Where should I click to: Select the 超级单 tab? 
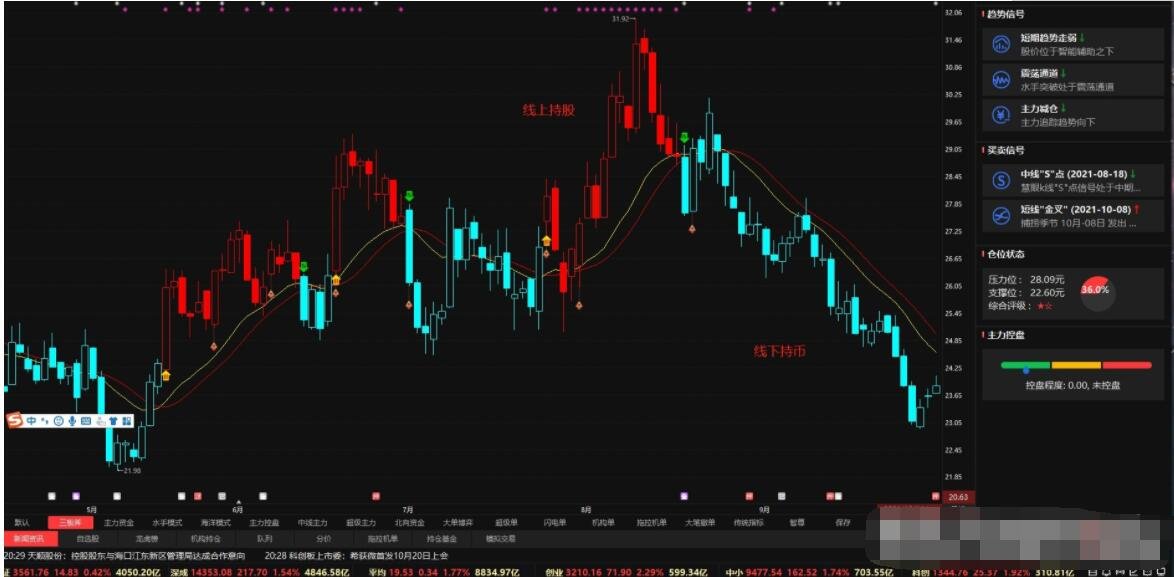[507, 522]
